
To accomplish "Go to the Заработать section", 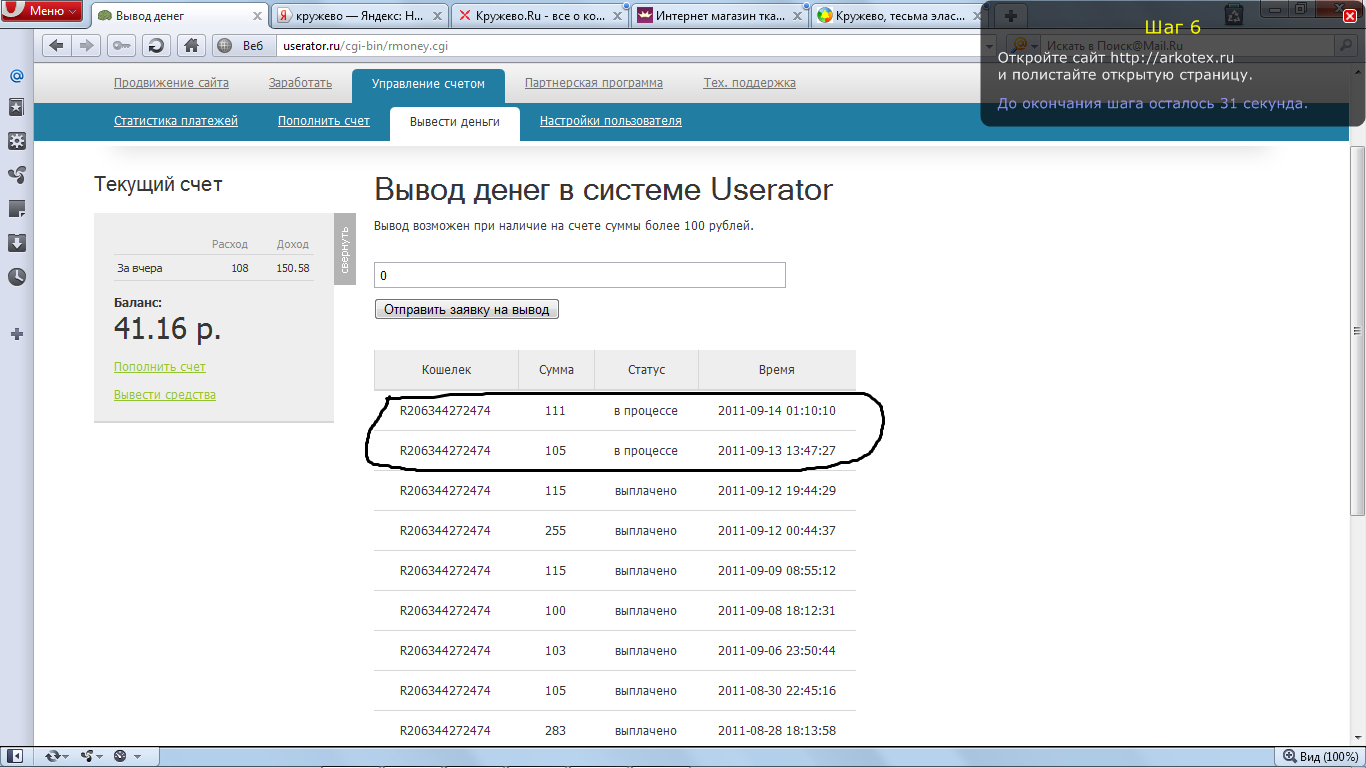I will click(x=300, y=83).
